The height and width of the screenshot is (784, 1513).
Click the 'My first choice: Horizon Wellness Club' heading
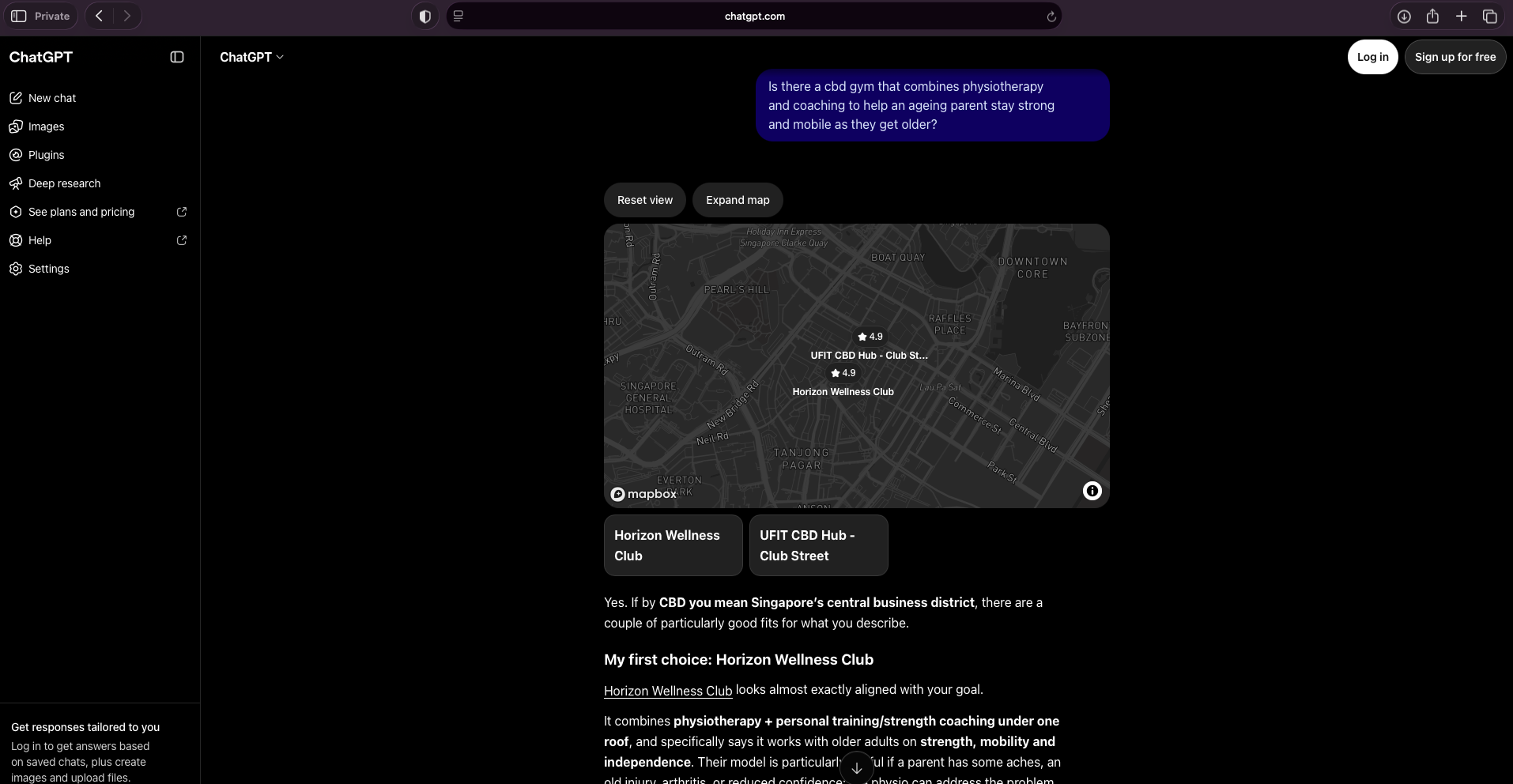(x=738, y=659)
